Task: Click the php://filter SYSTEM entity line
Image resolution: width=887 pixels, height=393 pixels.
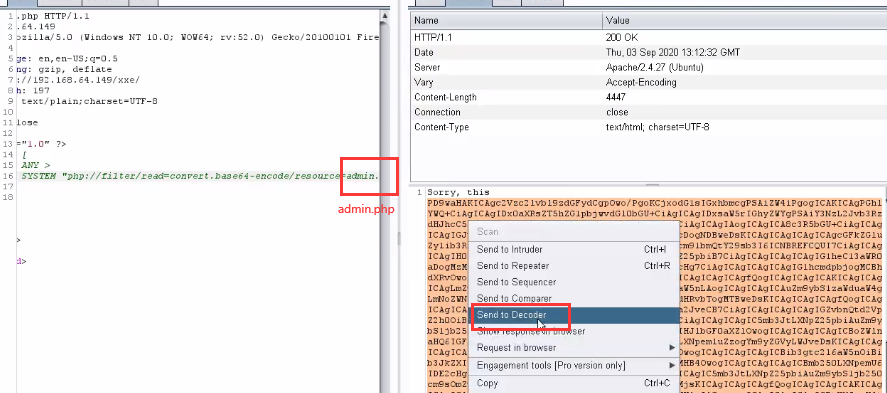Action: click(x=200, y=176)
